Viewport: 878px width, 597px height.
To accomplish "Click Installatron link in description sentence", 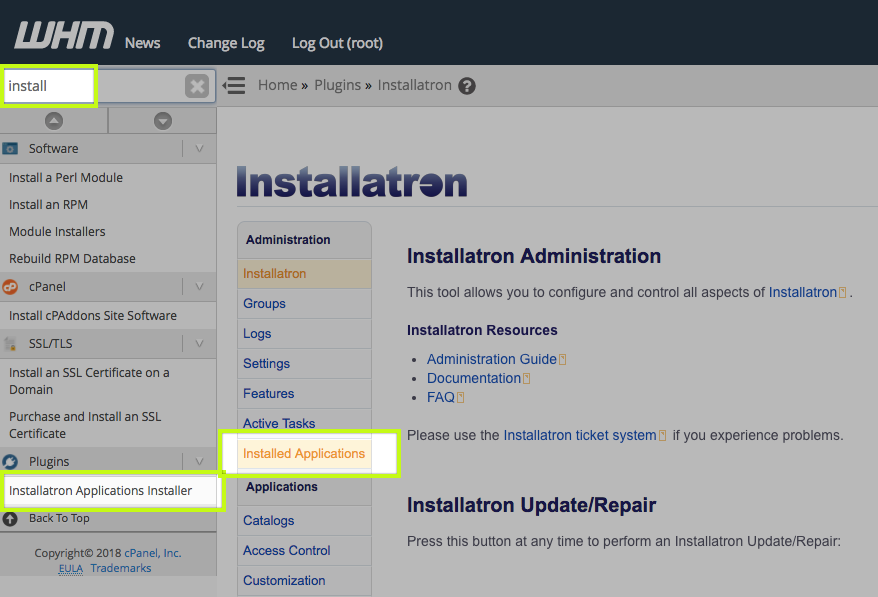I will 802,292.
